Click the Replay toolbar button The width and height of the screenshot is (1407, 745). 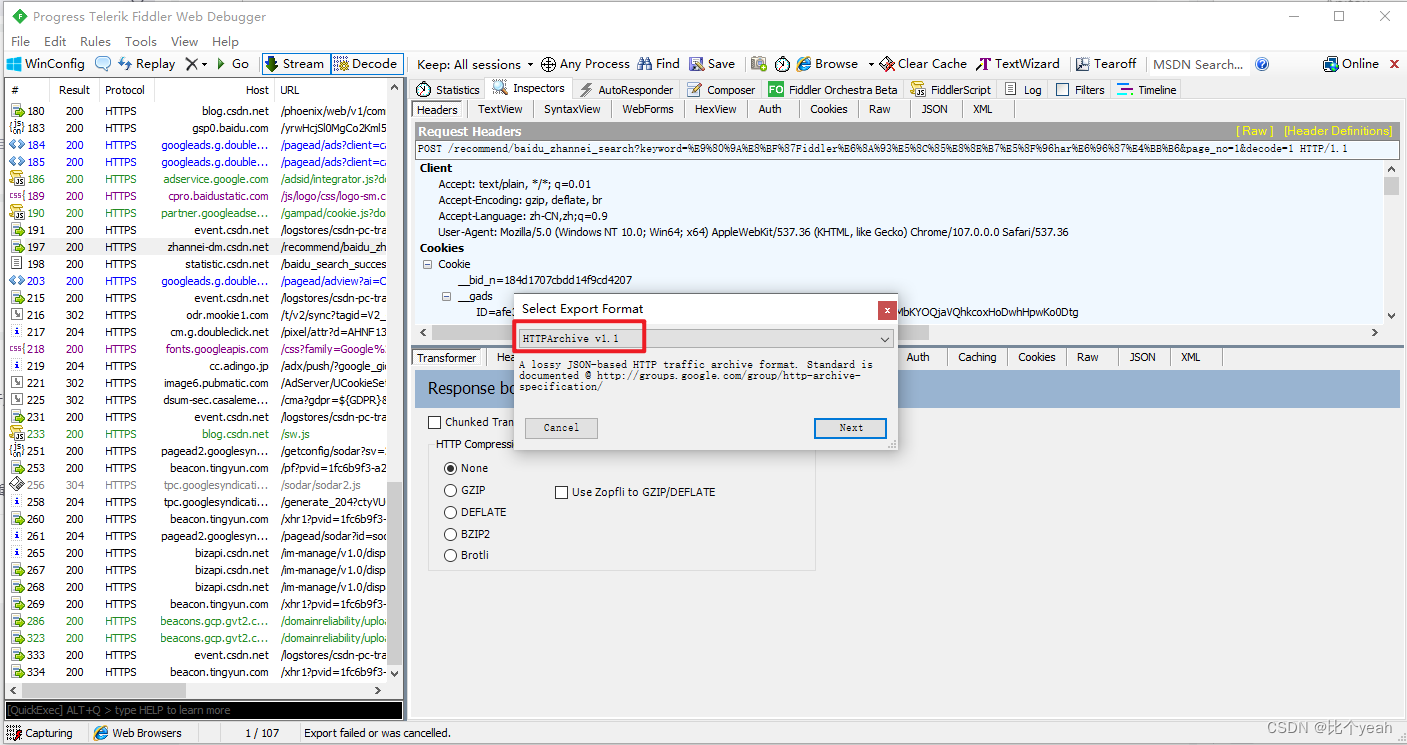click(x=147, y=63)
